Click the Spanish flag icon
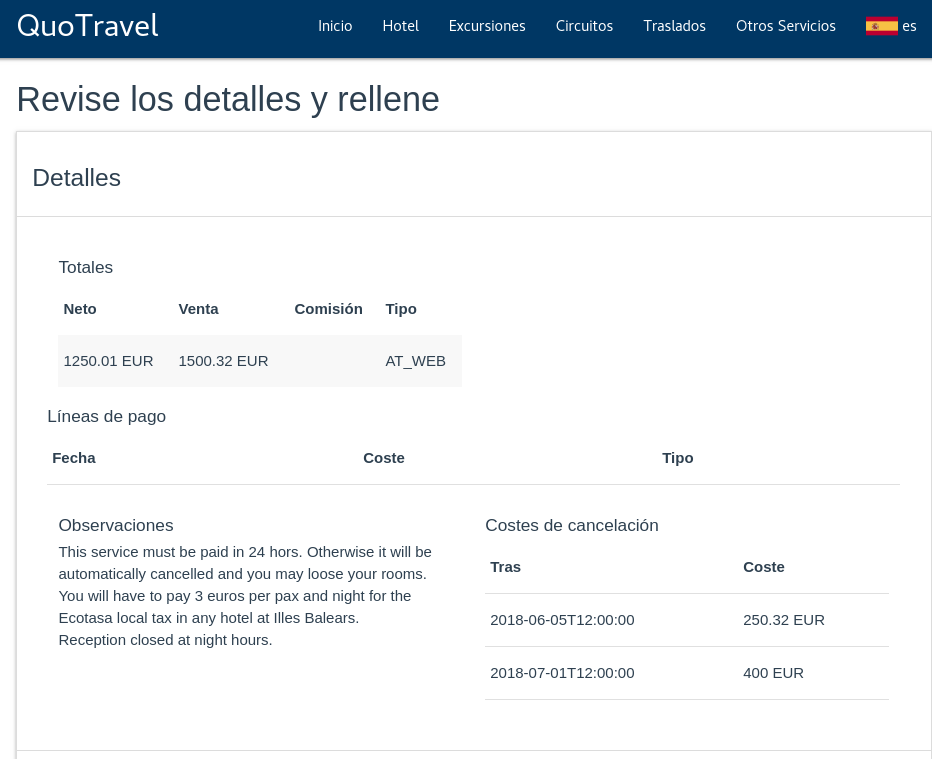 click(x=882, y=26)
